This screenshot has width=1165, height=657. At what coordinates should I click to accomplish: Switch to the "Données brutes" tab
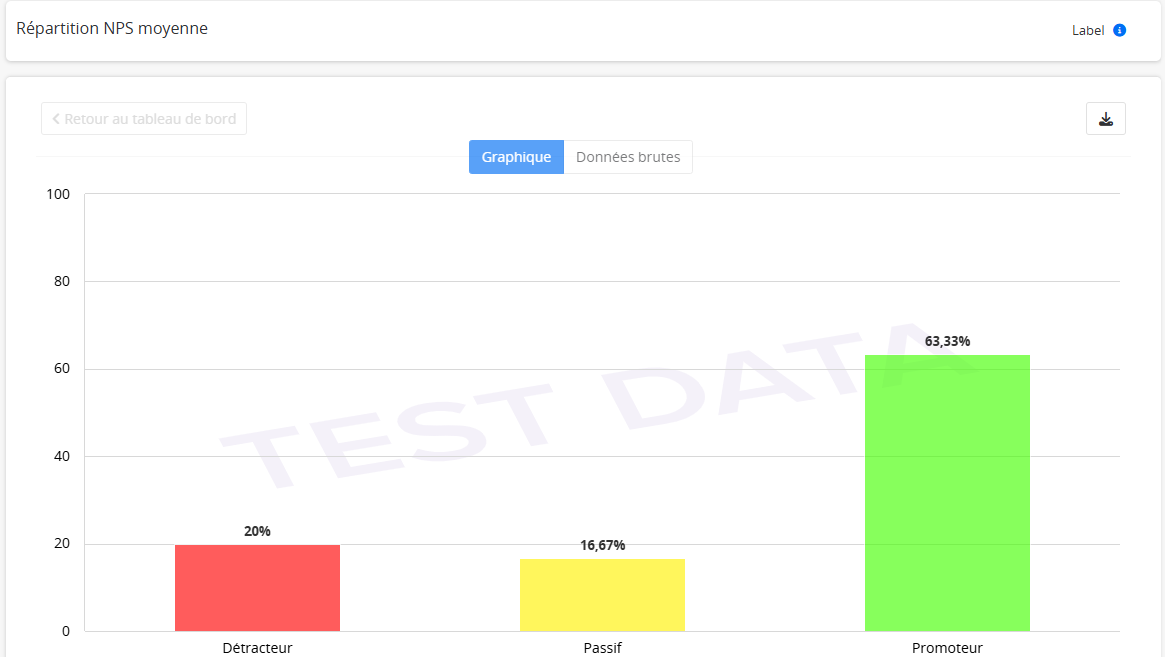628,156
